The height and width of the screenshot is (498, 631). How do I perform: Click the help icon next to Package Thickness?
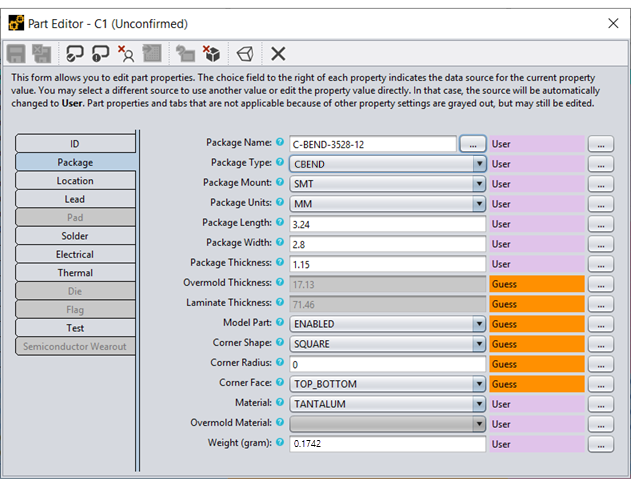pos(280,262)
